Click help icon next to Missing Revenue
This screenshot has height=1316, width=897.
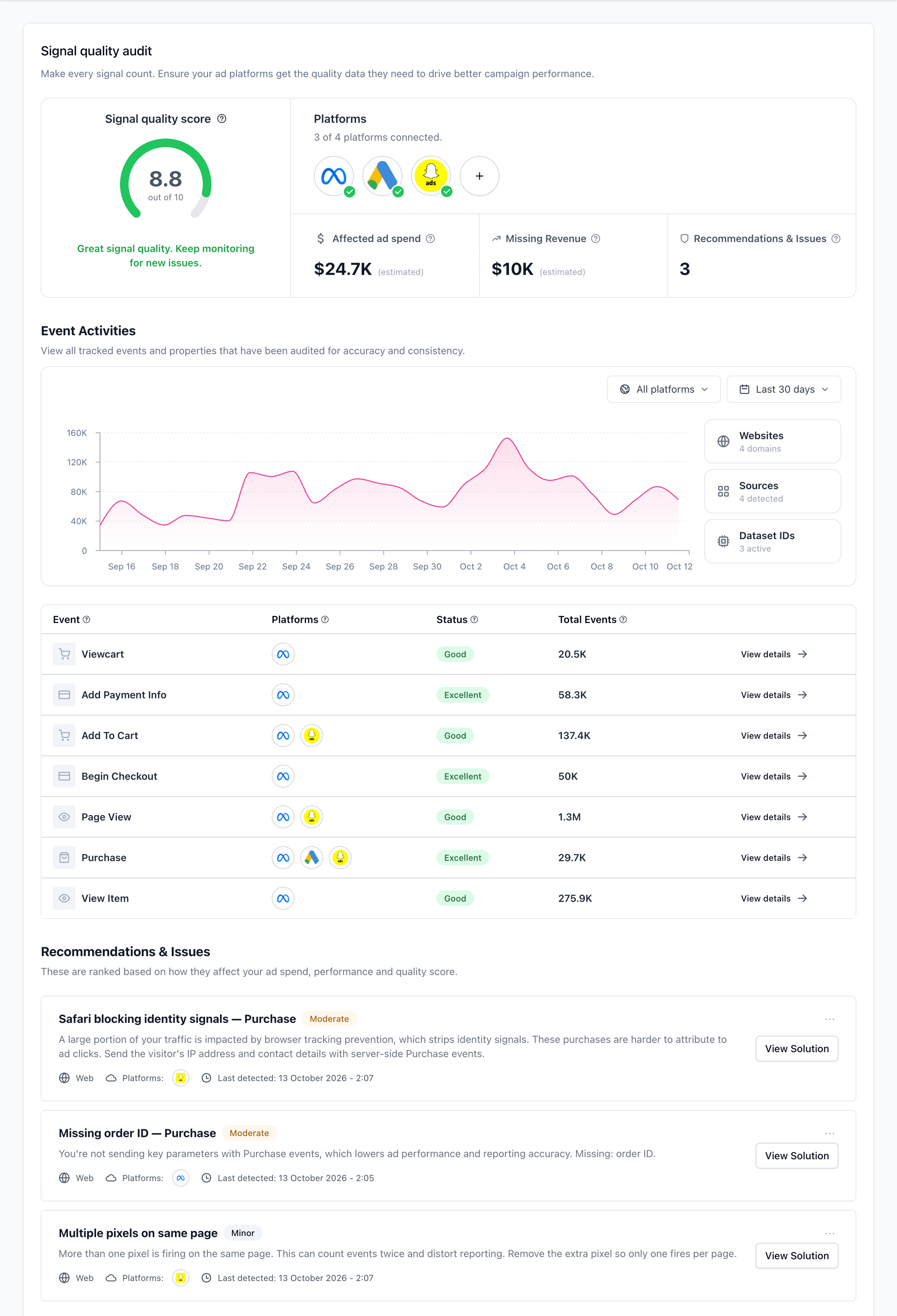pyautogui.click(x=596, y=238)
